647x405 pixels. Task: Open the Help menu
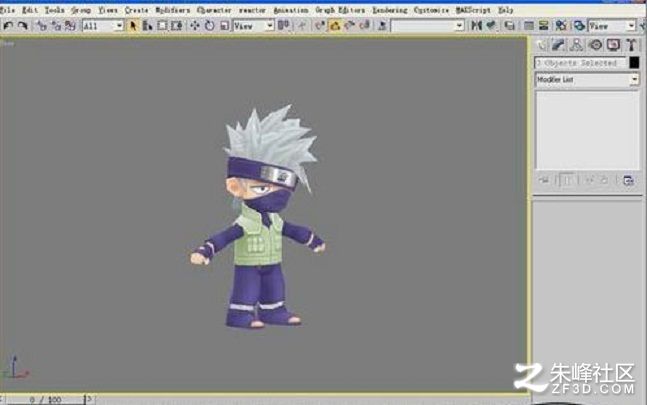(505, 10)
